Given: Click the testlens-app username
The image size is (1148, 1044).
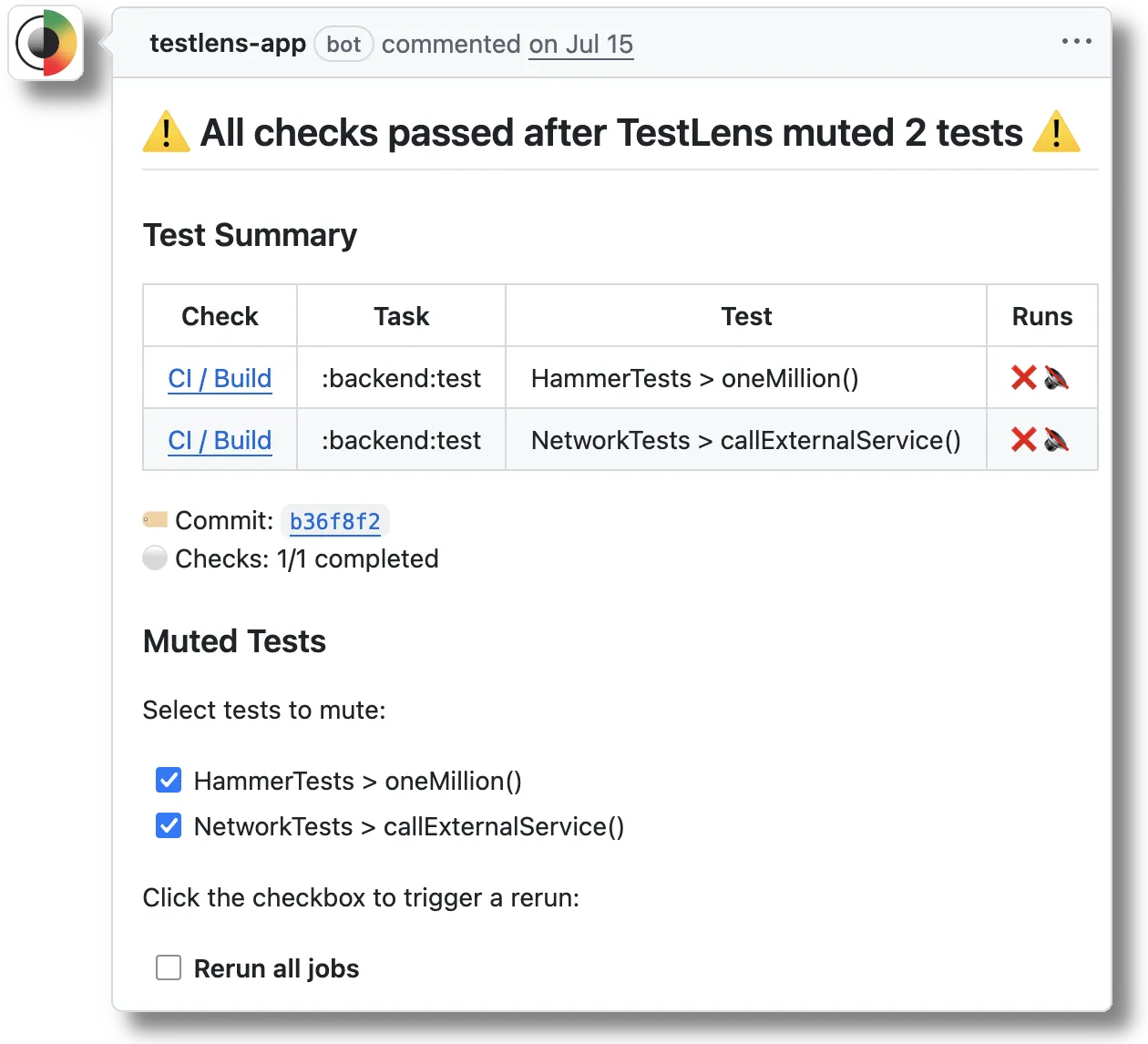Looking at the screenshot, I should tap(228, 44).
